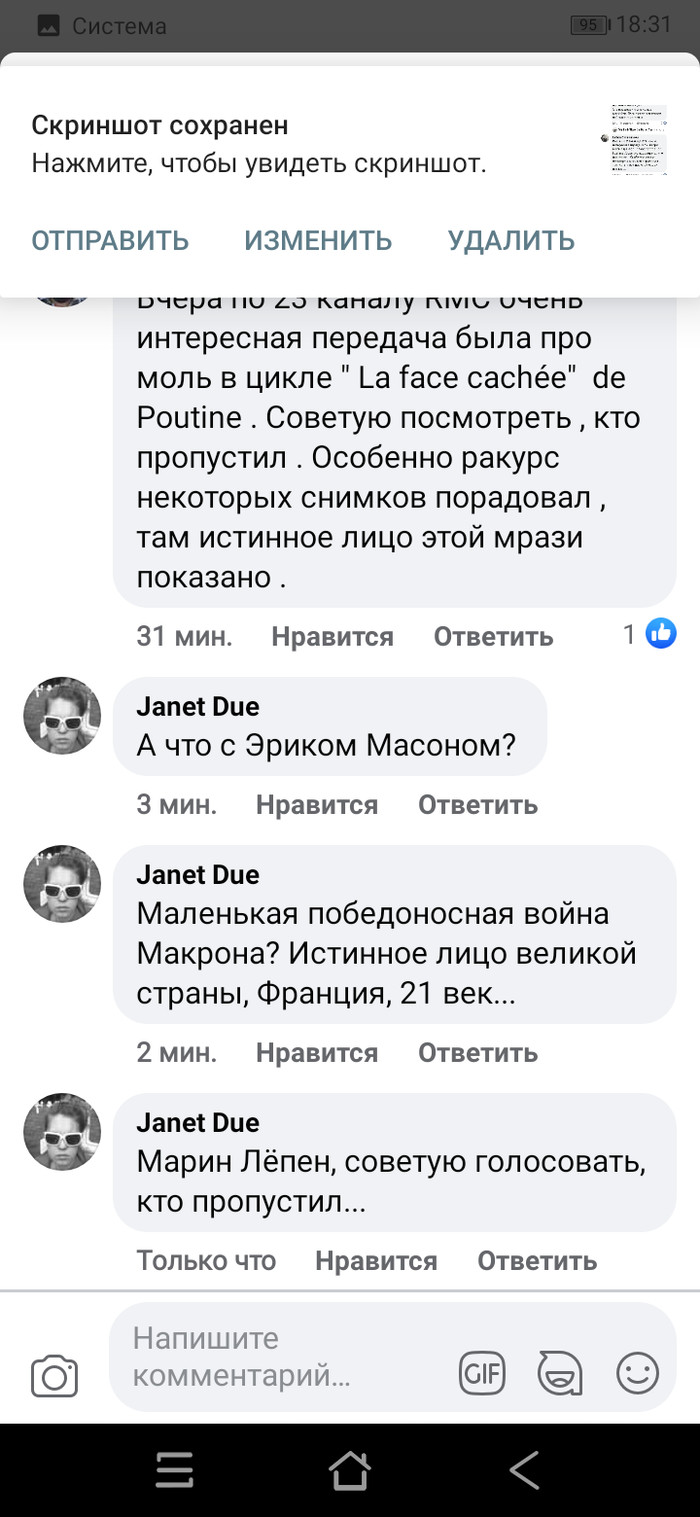The height and width of the screenshot is (1517, 700).
Task: Tap the Android back arrow
Action: (x=524, y=1471)
